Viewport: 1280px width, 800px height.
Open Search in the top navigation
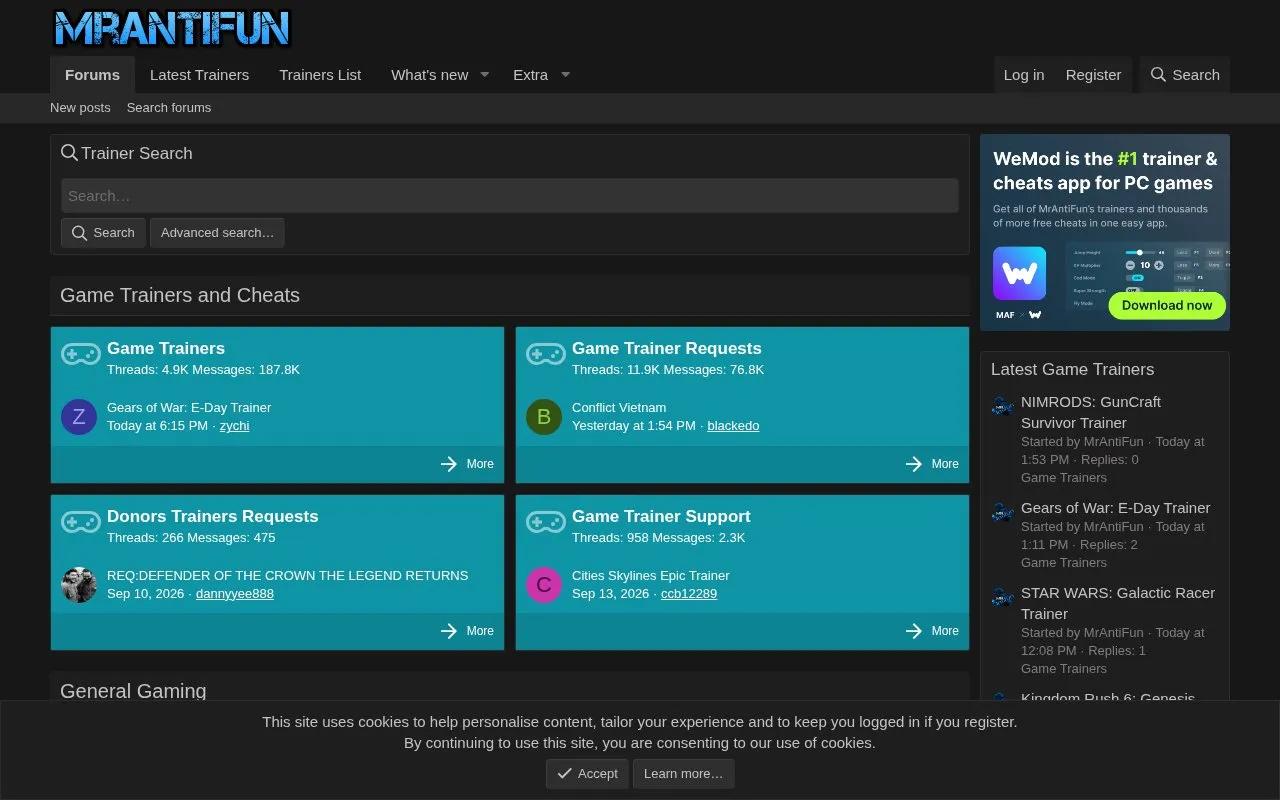tap(1185, 75)
